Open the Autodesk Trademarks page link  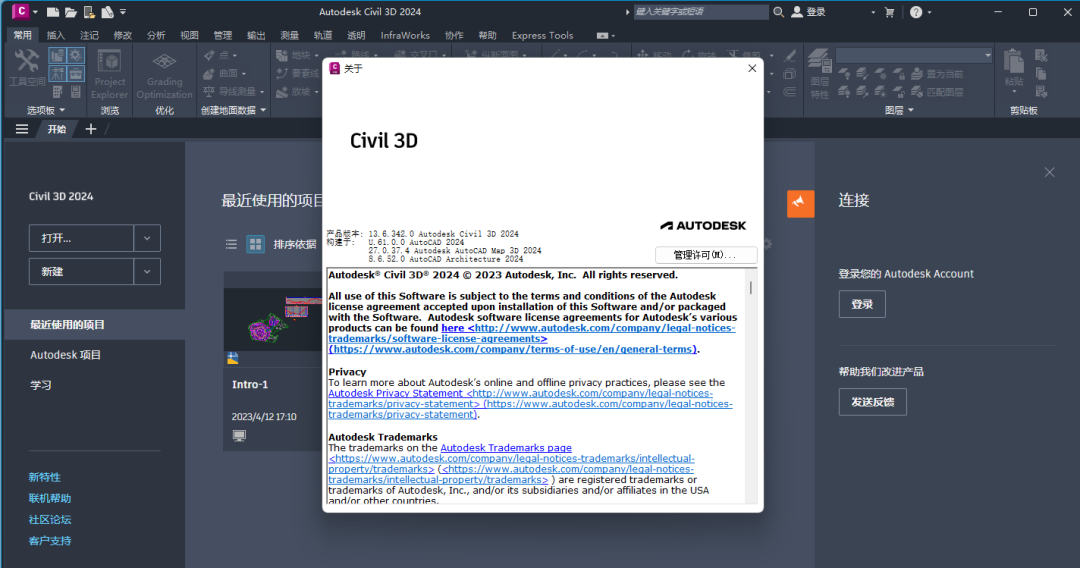(506, 448)
